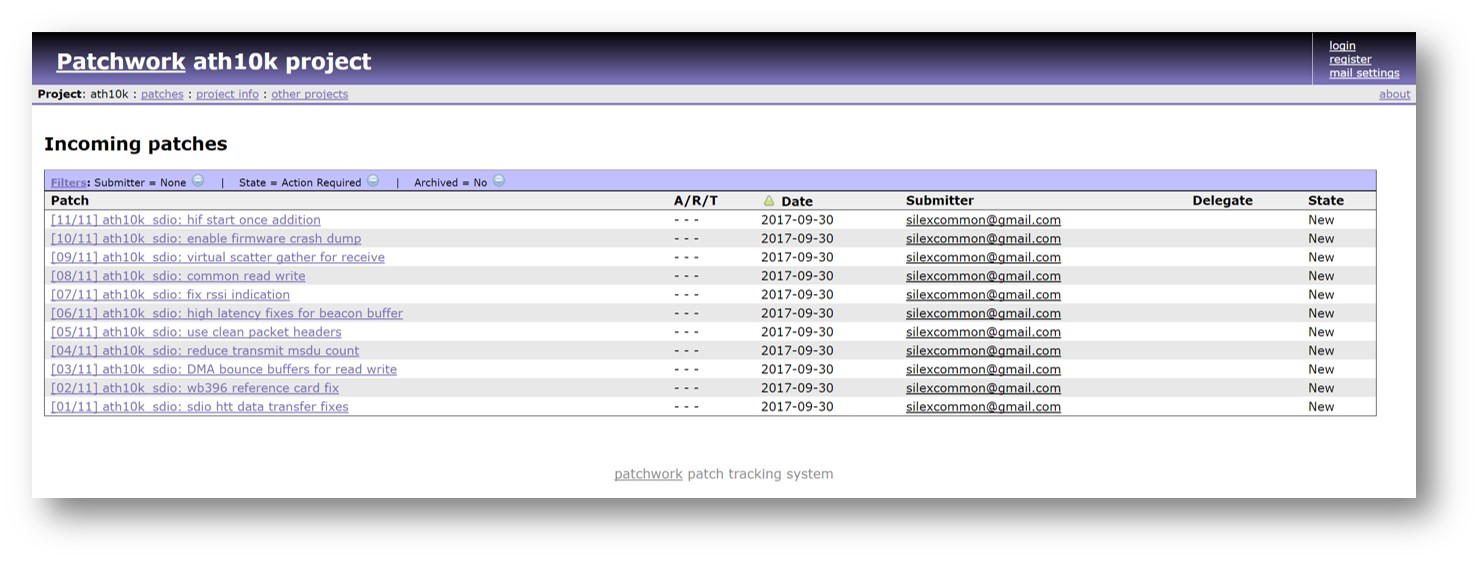This screenshot has height=563, width=1481.
Task: Open patch 02/11 wb396 reference card fix
Action: coord(195,388)
